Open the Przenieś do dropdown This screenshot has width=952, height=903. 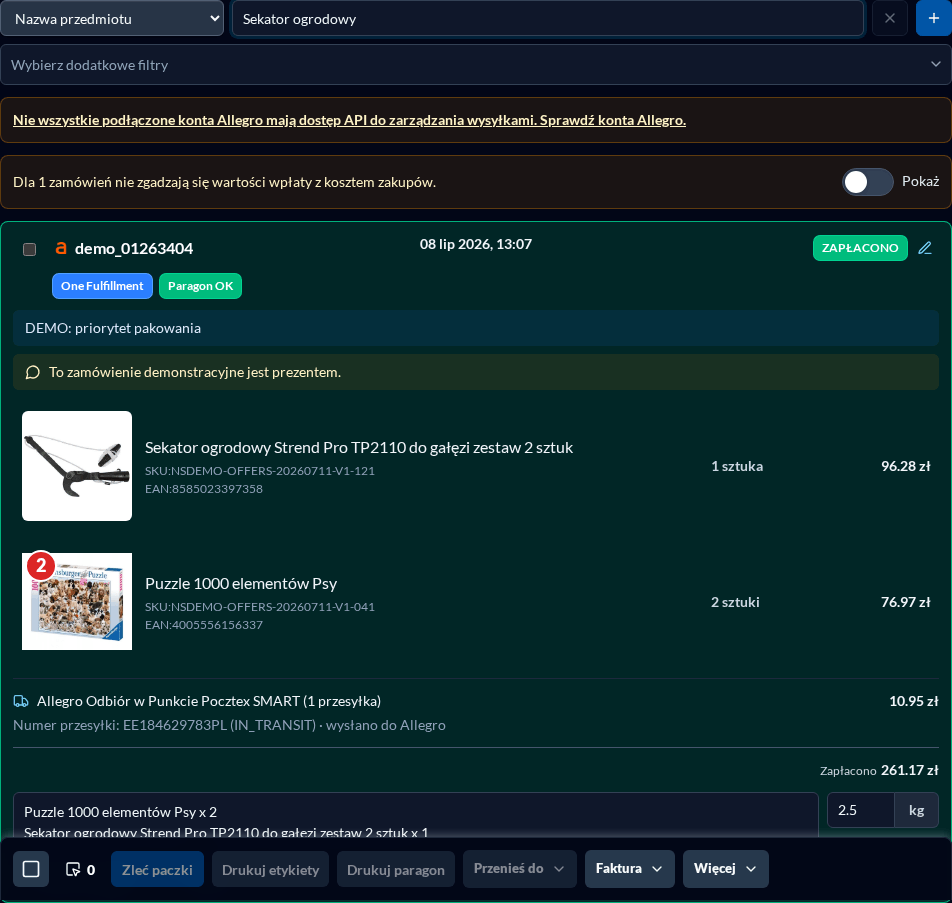coord(519,868)
